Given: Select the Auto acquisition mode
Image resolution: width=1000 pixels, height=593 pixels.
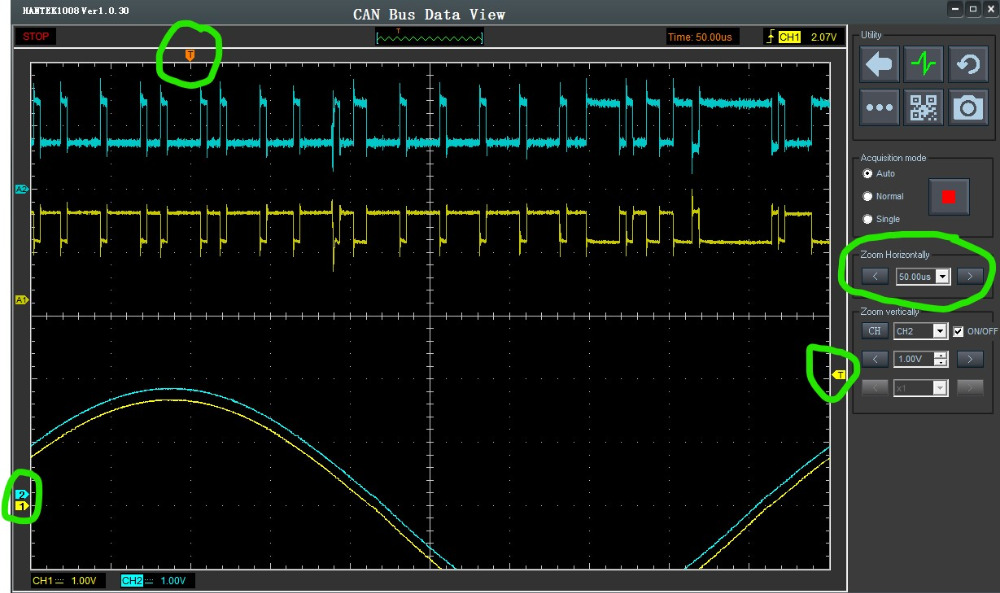Looking at the screenshot, I should [x=868, y=174].
